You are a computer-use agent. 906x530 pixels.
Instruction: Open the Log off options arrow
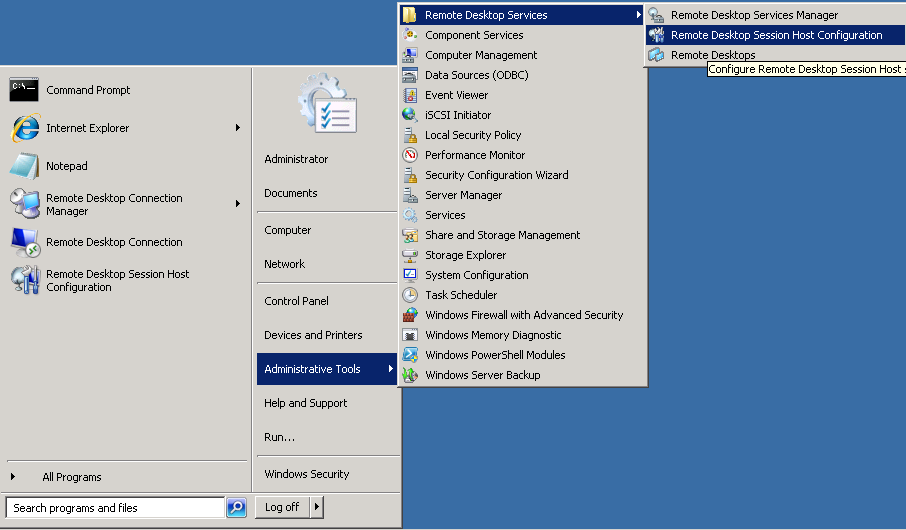pyautogui.click(x=317, y=507)
